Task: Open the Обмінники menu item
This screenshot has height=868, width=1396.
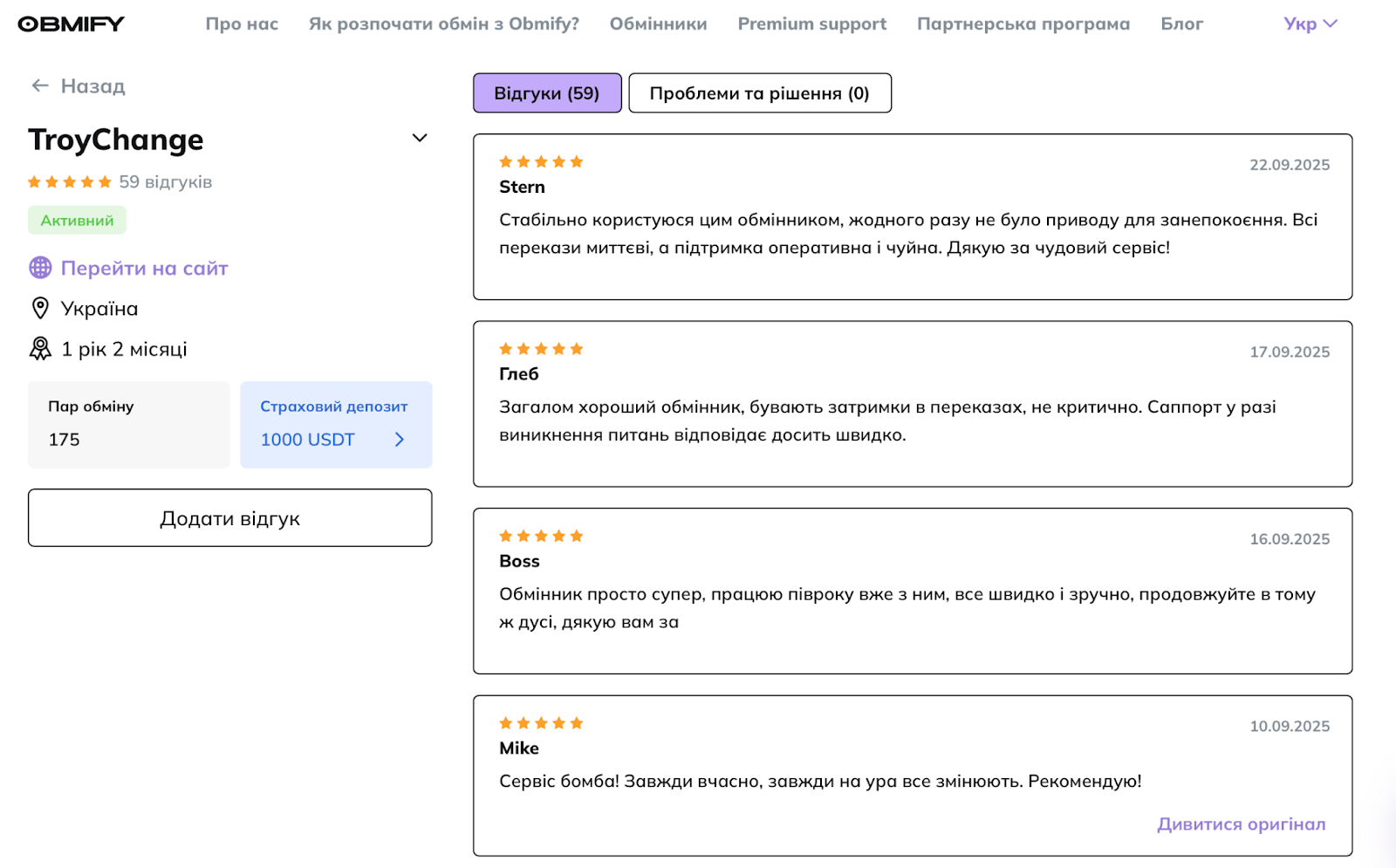Action: [658, 24]
